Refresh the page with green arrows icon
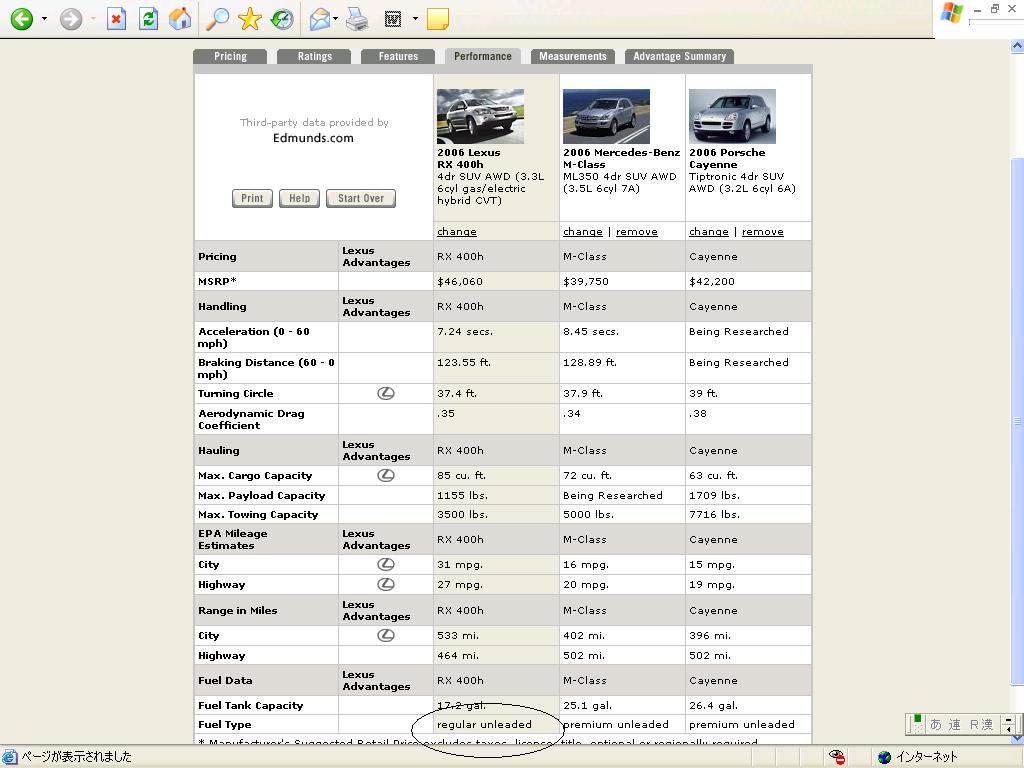Image resolution: width=1024 pixels, height=768 pixels. point(149,19)
